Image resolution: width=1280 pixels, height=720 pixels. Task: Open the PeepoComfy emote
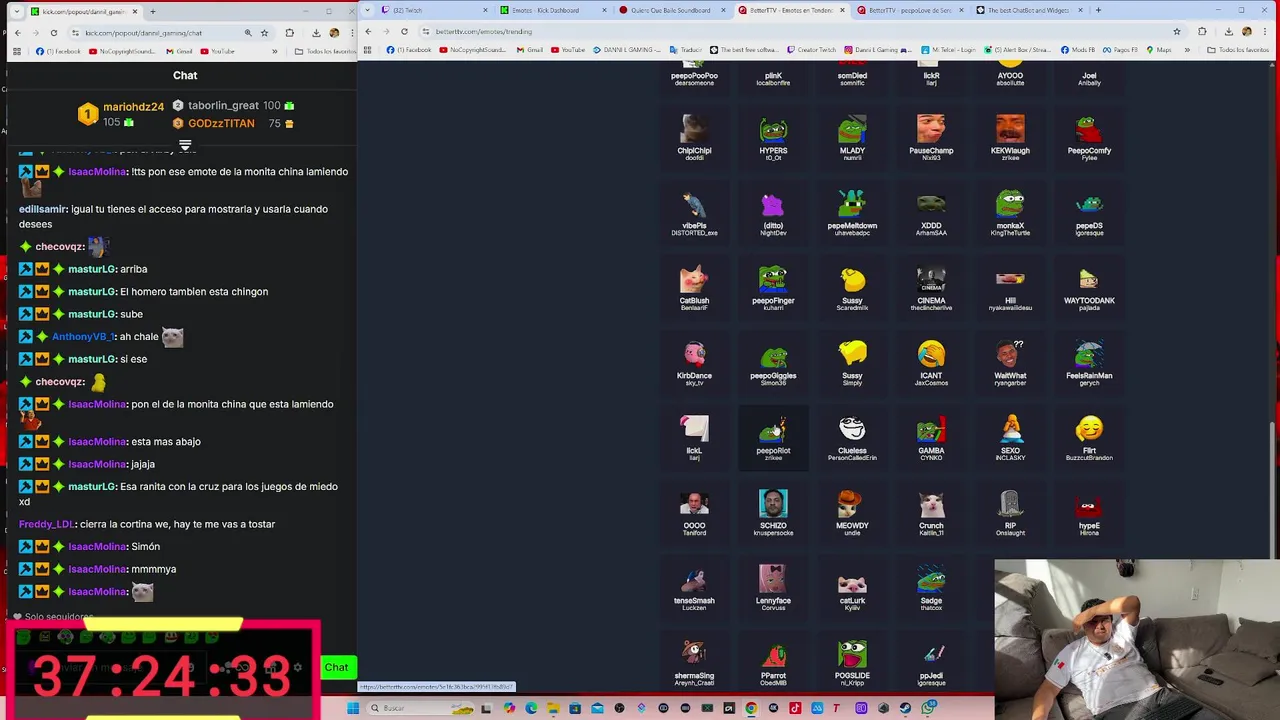pos(1089,138)
